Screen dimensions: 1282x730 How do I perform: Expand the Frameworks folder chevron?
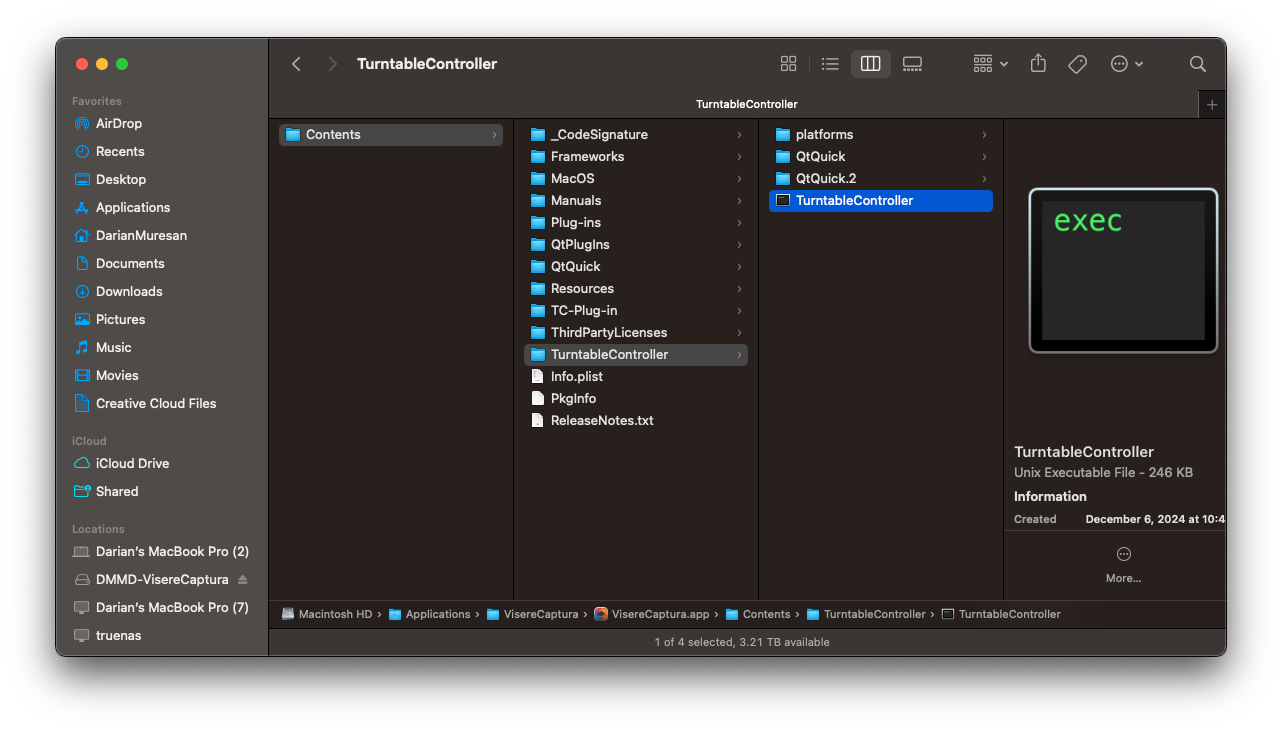click(x=739, y=157)
